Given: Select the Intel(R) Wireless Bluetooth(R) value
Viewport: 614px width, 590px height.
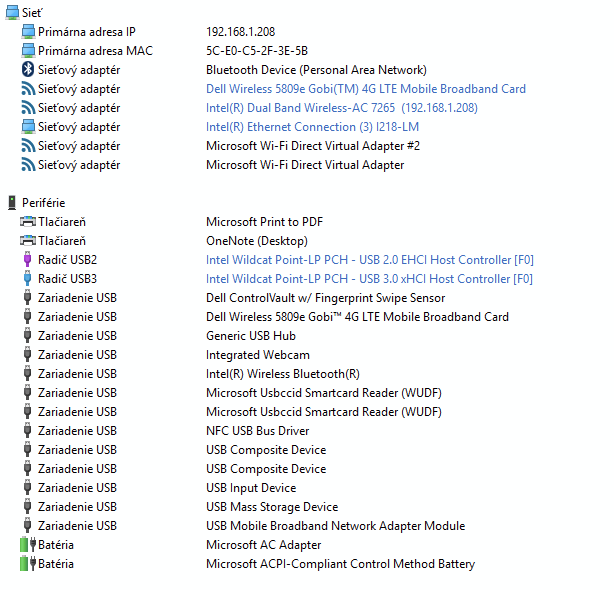Looking at the screenshot, I should [283, 373].
